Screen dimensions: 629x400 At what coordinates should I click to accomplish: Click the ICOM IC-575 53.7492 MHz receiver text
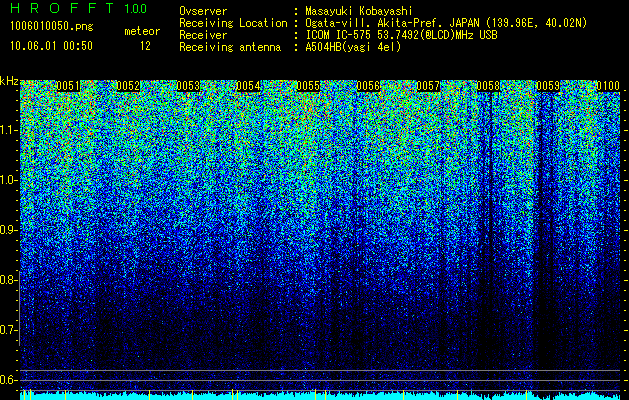(402, 35)
